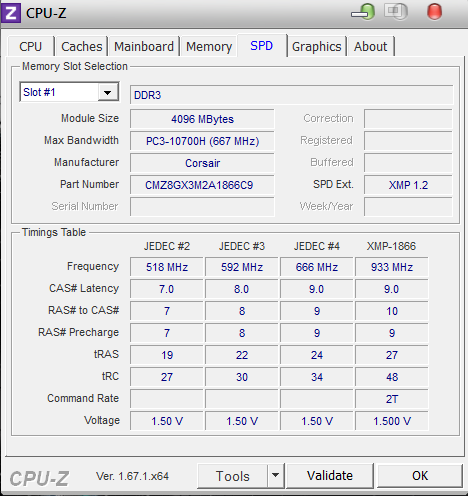Select the 4096 MBytes module size value
Screen dimensions: 468x503
tap(202, 119)
